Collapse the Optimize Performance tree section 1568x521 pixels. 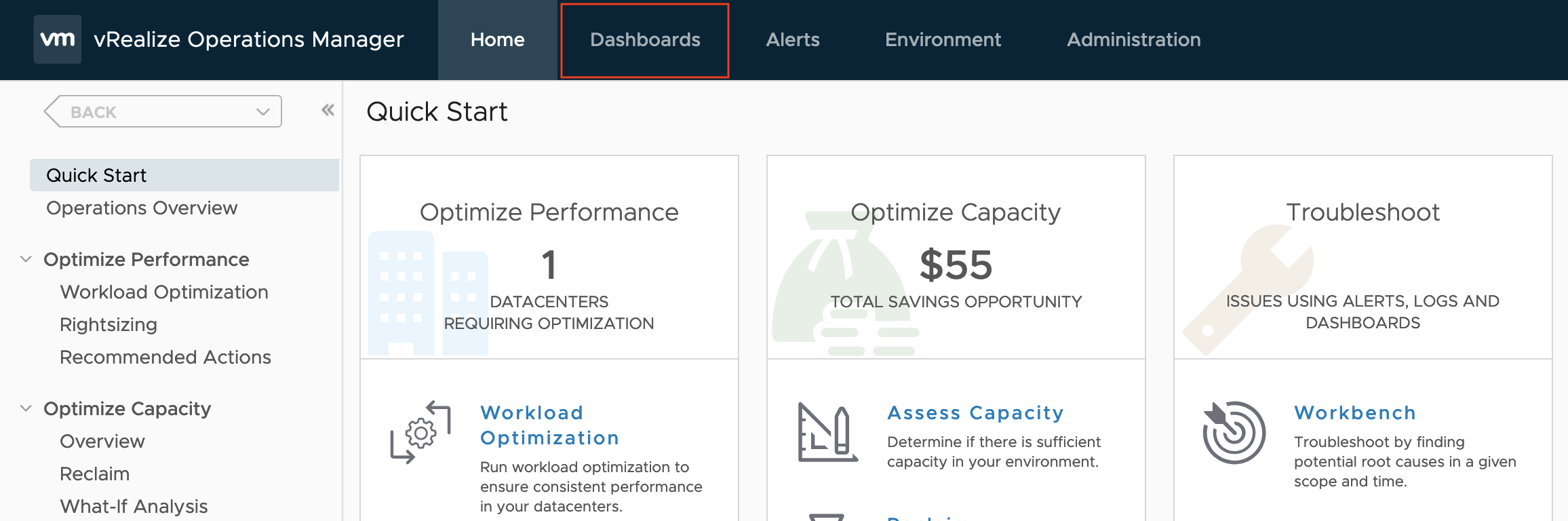26,259
